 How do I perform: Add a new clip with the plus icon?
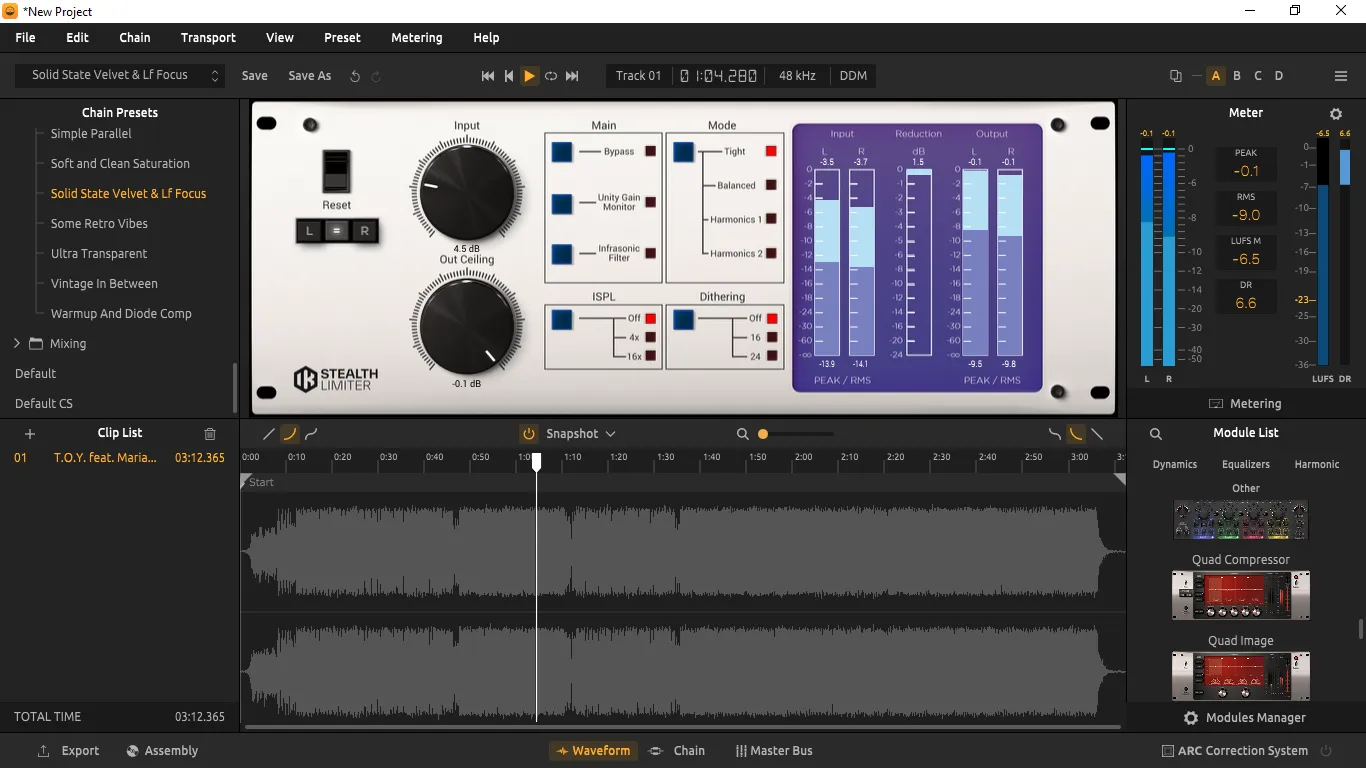(30, 434)
